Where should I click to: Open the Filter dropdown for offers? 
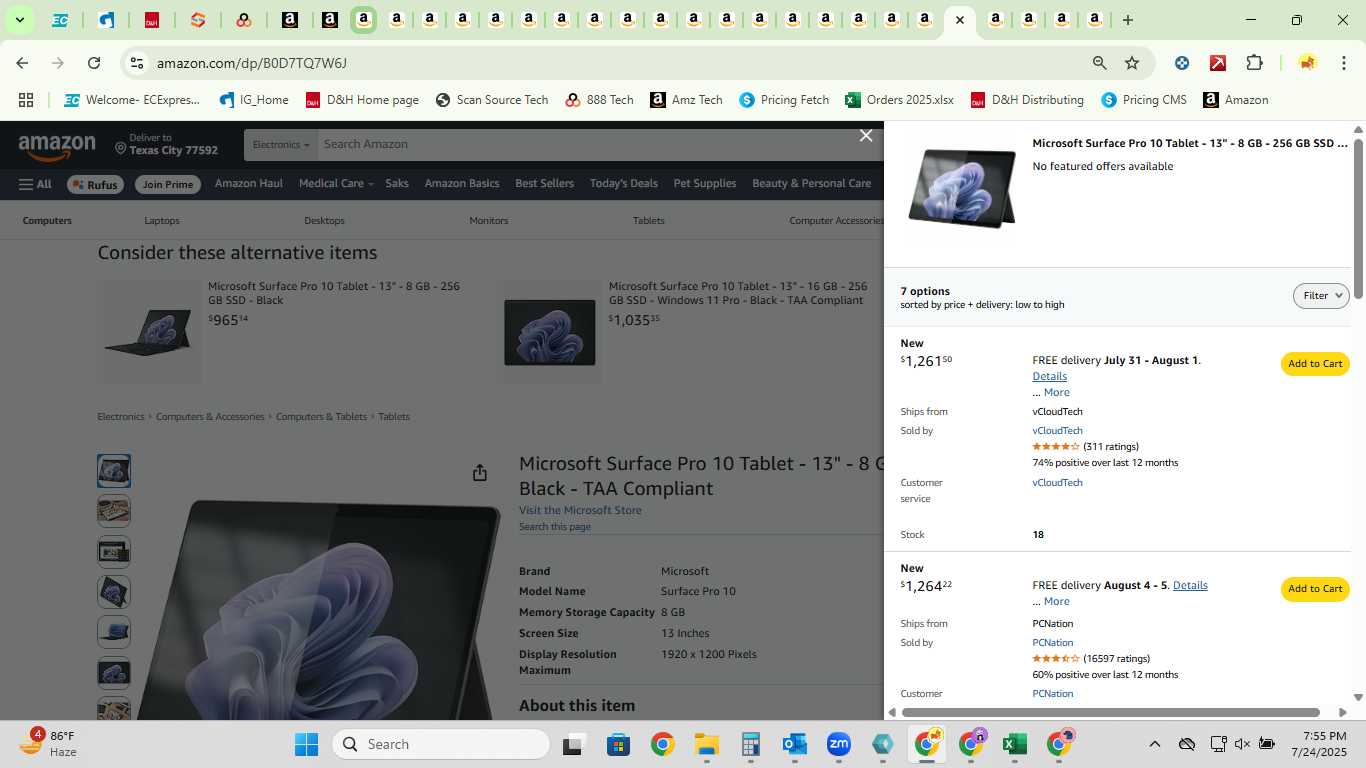[x=1321, y=296]
